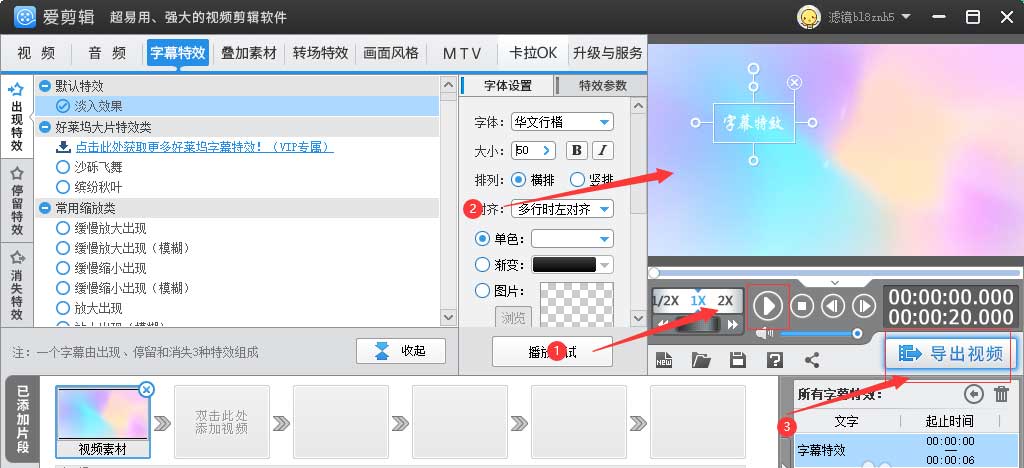
Task: Select 1/2X playback speed
Action: tap(665, 301)
